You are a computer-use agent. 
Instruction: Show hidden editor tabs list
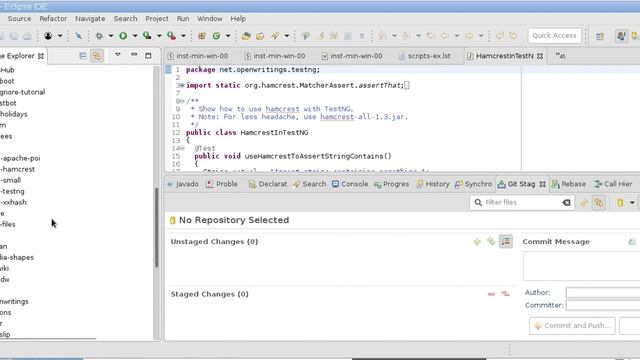pyautogui.click(x=560, y=56)
